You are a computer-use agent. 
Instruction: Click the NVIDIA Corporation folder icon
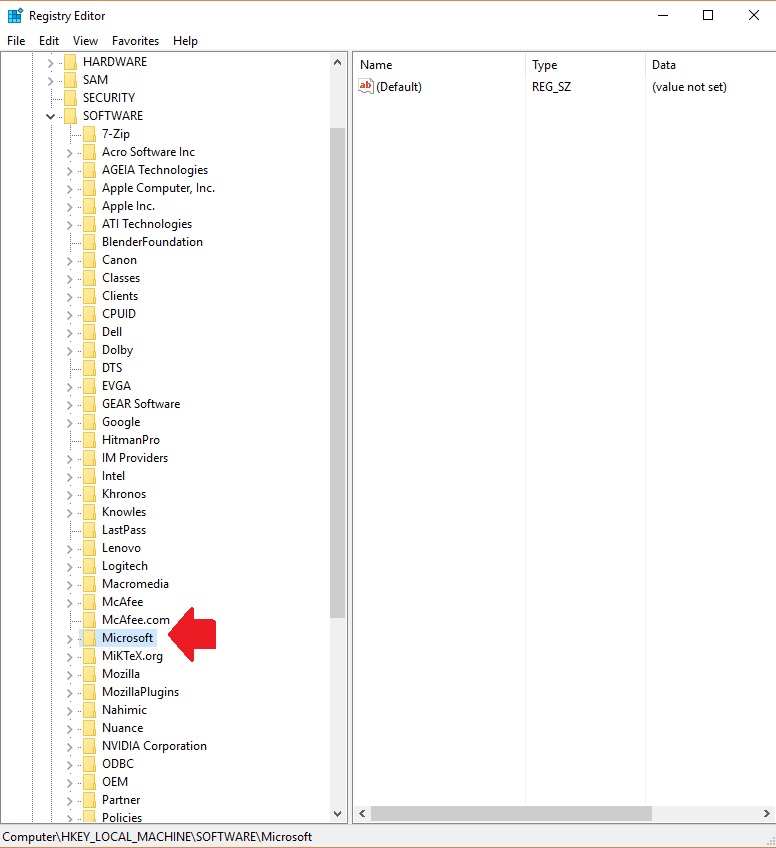(x=89, y=746)
